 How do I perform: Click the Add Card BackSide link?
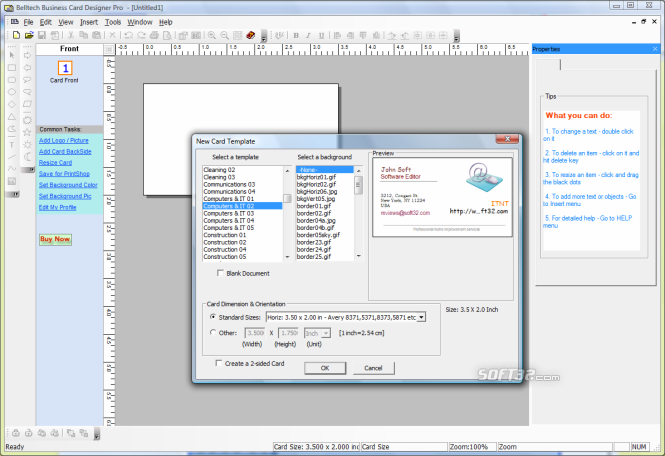tap(65, 151)
